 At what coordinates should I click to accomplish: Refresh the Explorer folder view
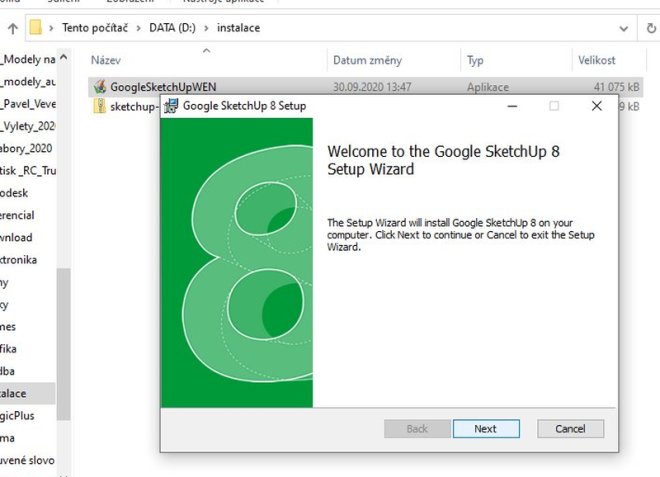coord(651,28)
